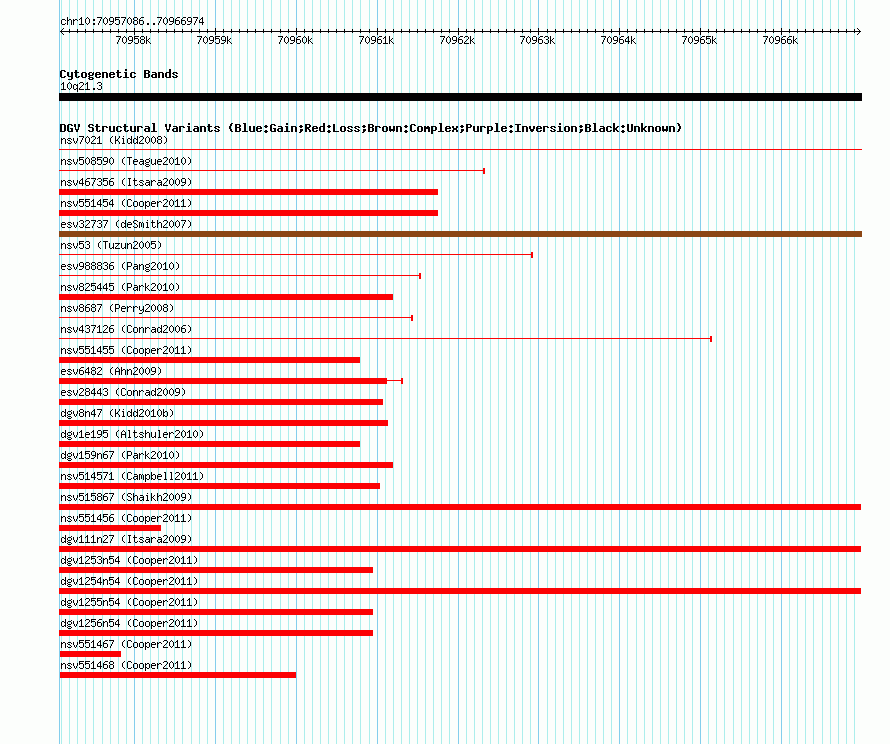Open variant nsv551467 (Cooper2011) label
890x744 pixels.
tap(126, 644)
